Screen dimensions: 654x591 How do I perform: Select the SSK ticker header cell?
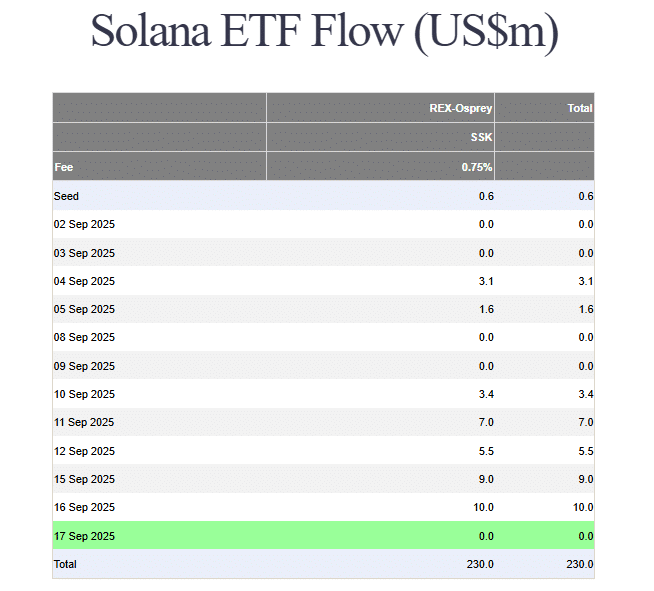[x=480, y=137]
